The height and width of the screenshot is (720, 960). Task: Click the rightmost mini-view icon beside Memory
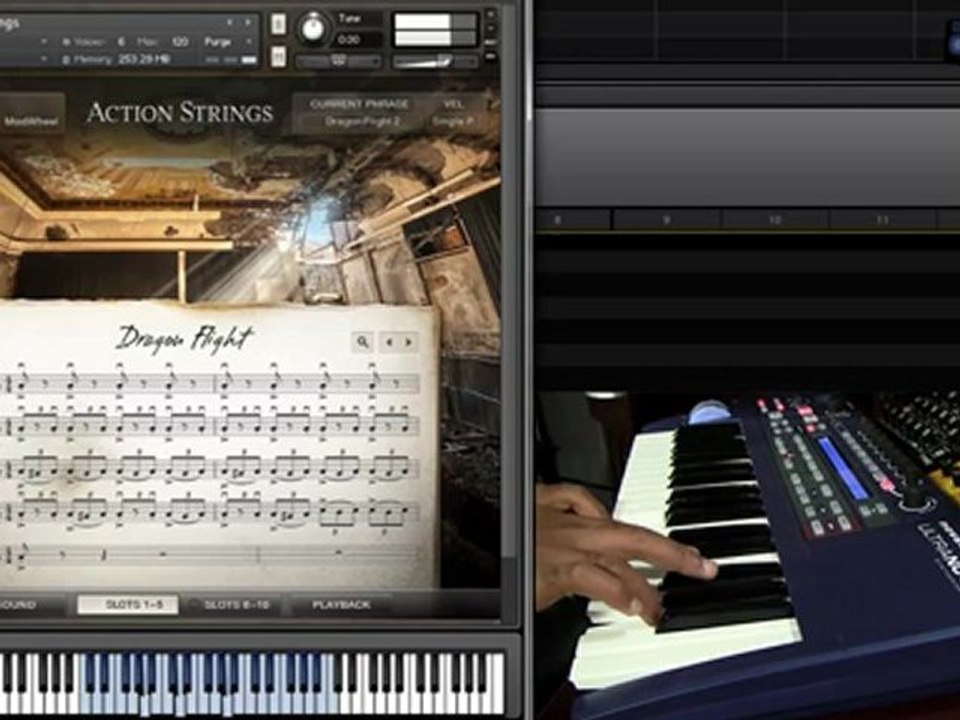[x=249, y=60]
